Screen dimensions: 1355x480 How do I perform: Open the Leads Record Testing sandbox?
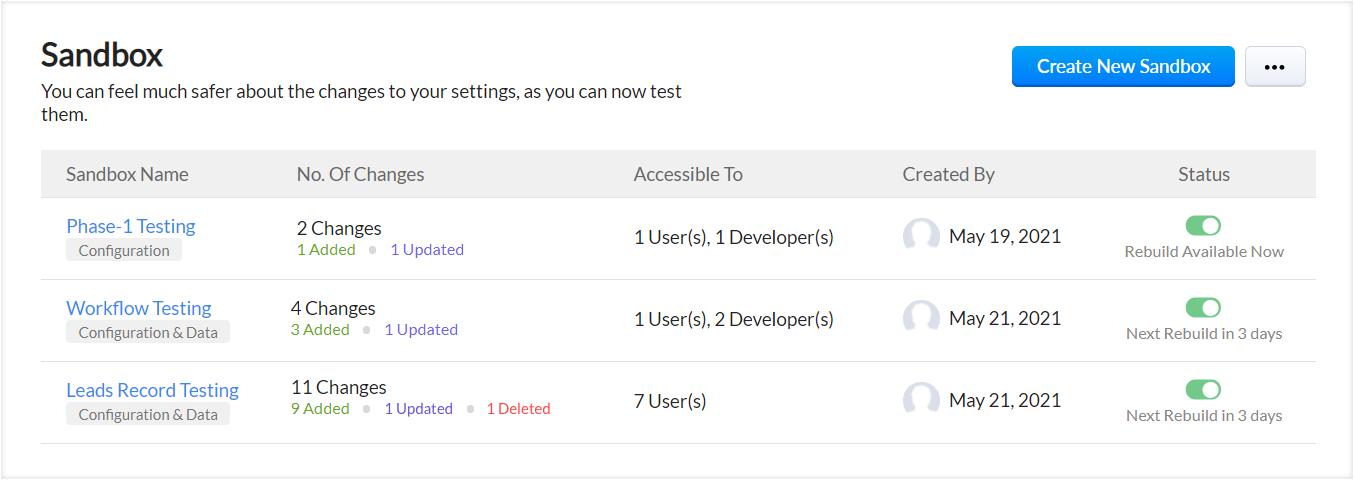click(152, 390)
